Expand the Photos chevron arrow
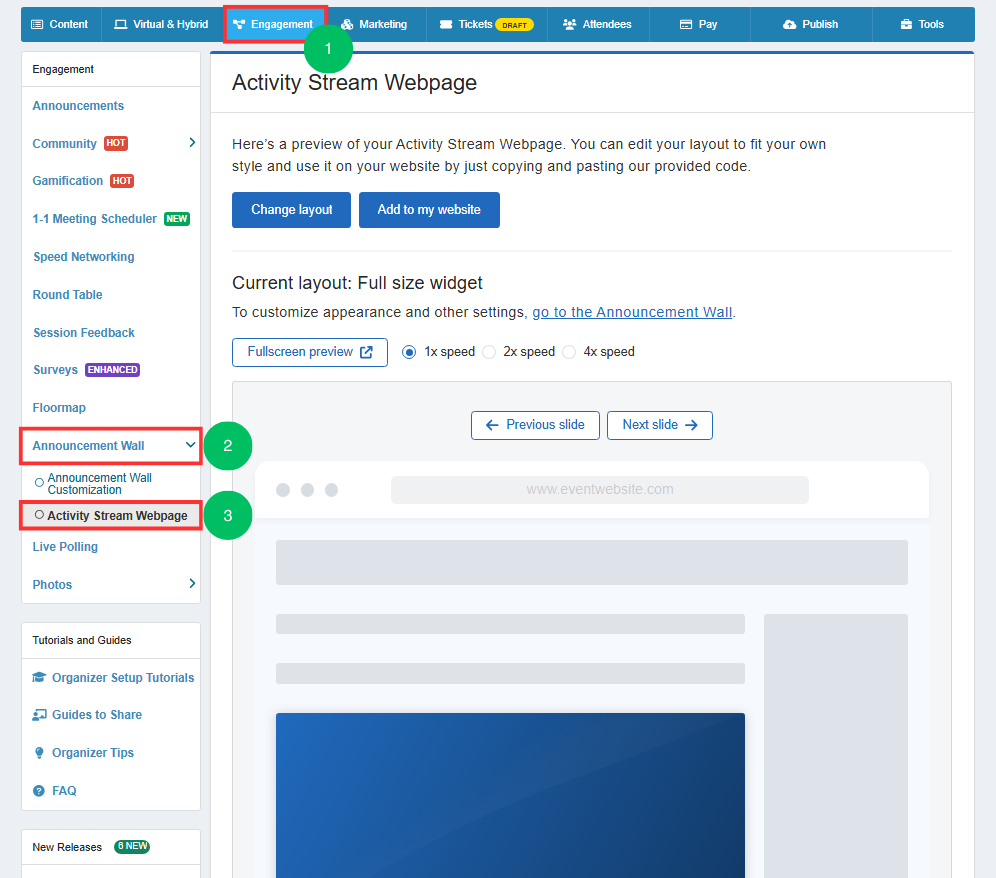The height and width of the screenshot is (878, 996). coord(192,583)
